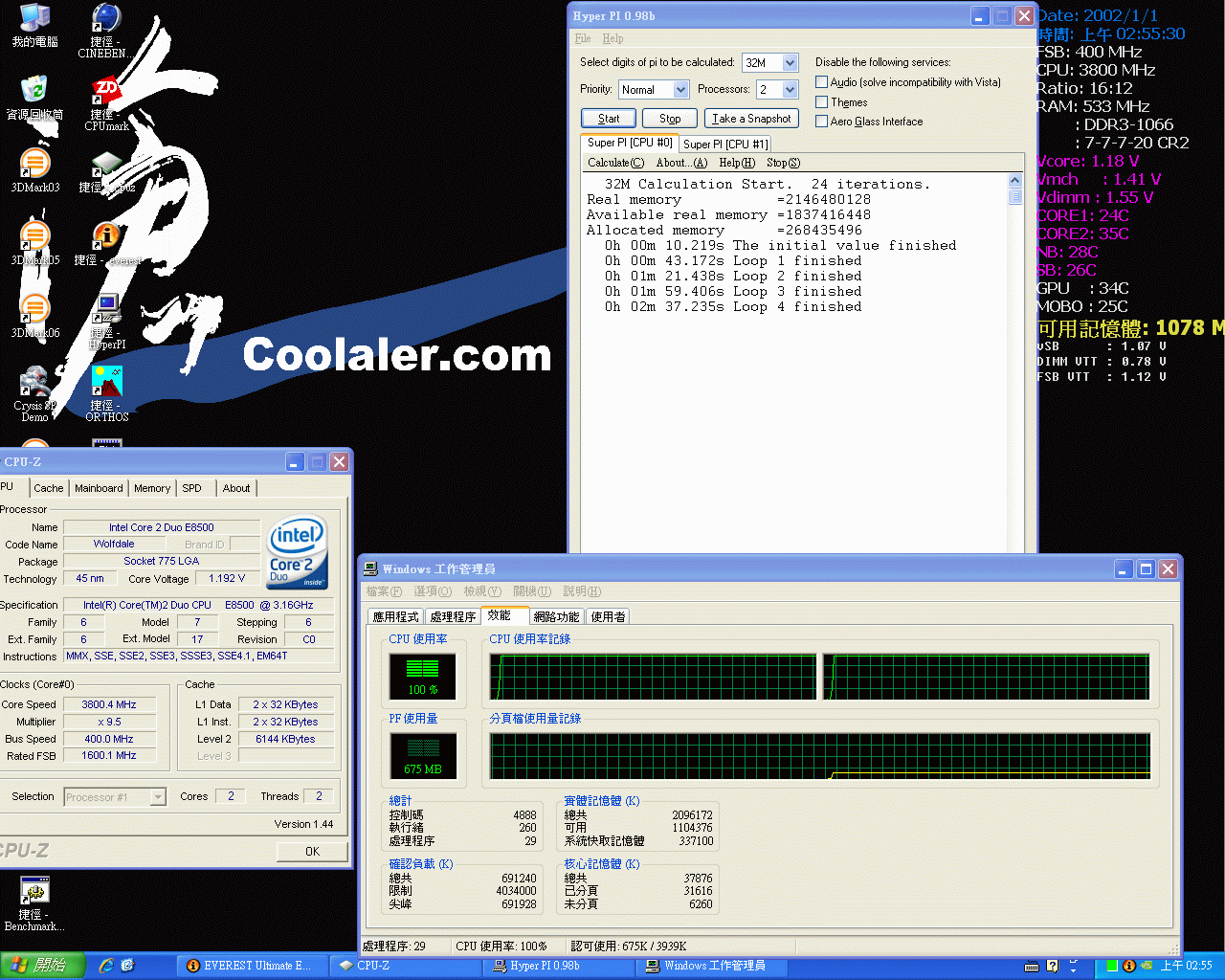Open the File menu in Hyper PI
This screenshot has width=1225, height=980.
coord(583,38)
